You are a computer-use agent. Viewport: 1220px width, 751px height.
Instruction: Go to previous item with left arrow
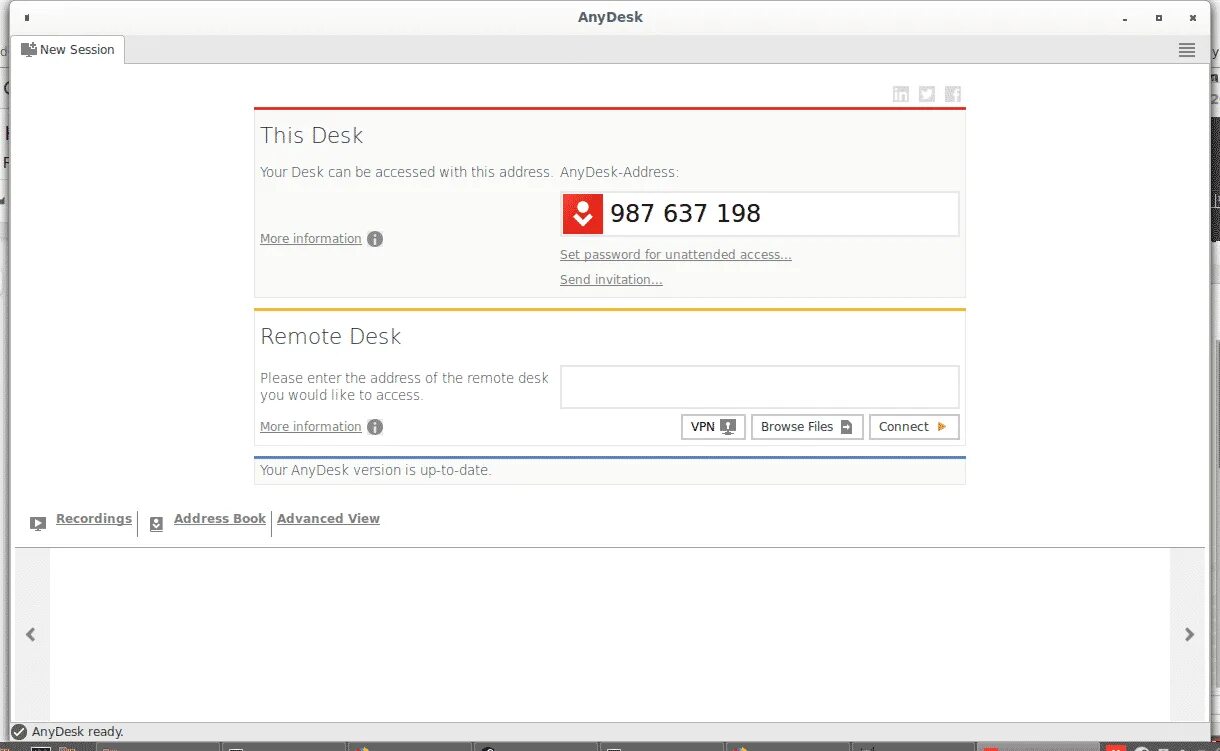coord(31,634)
